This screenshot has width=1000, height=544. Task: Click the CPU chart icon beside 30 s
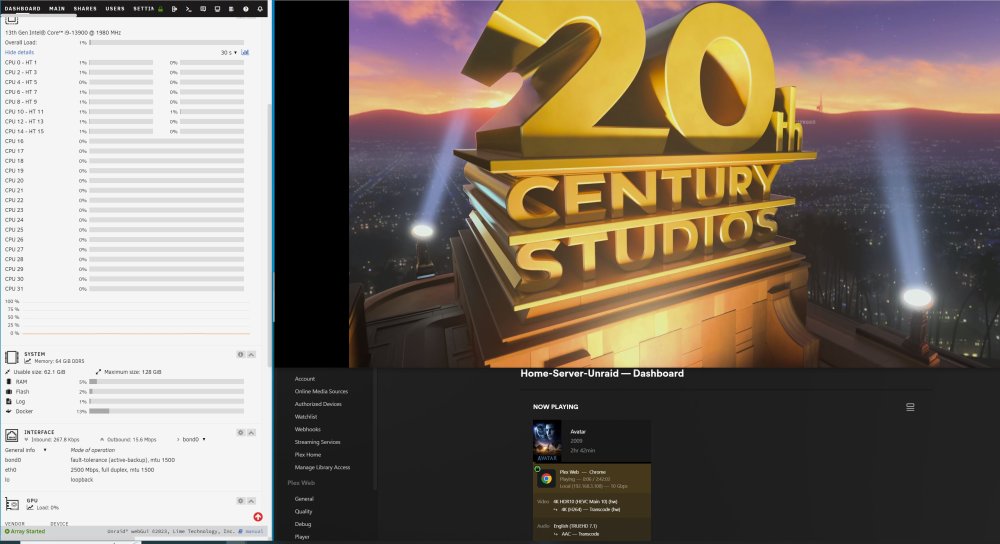tap(245, 52)
